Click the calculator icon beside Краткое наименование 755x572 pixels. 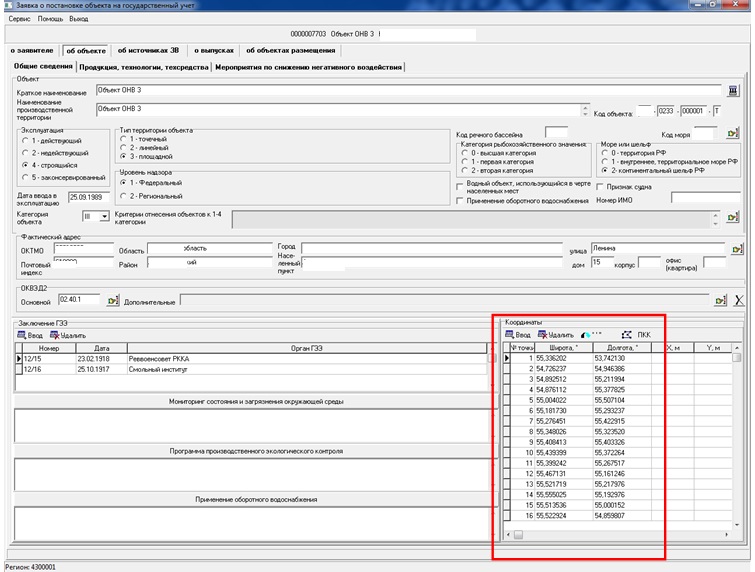(x=733, y=90)
